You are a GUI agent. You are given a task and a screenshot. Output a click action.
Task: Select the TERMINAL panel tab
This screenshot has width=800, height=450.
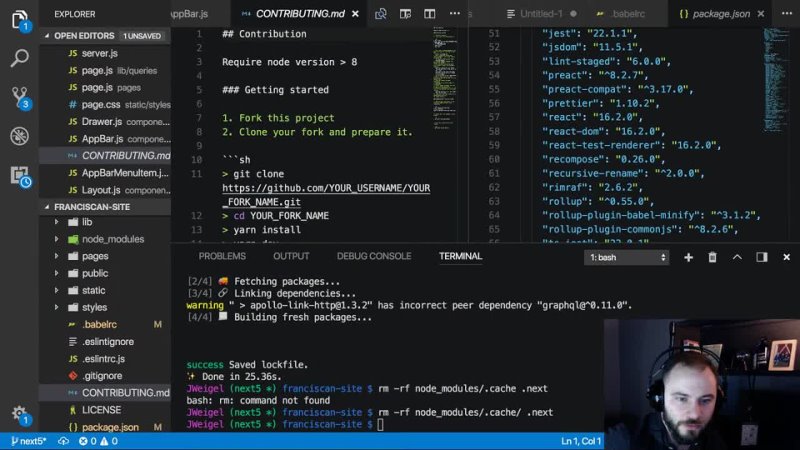click(x=460, y=256)
